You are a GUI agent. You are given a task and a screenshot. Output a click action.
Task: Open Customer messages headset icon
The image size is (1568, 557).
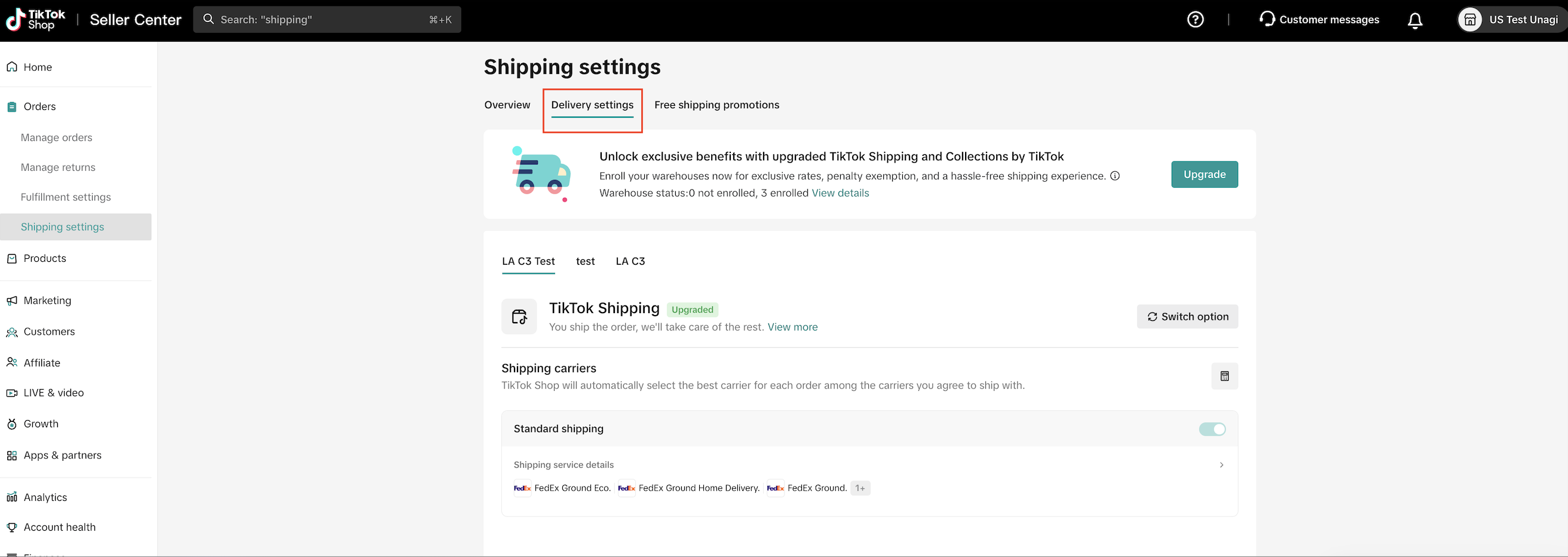click(x=1267, y=20)
